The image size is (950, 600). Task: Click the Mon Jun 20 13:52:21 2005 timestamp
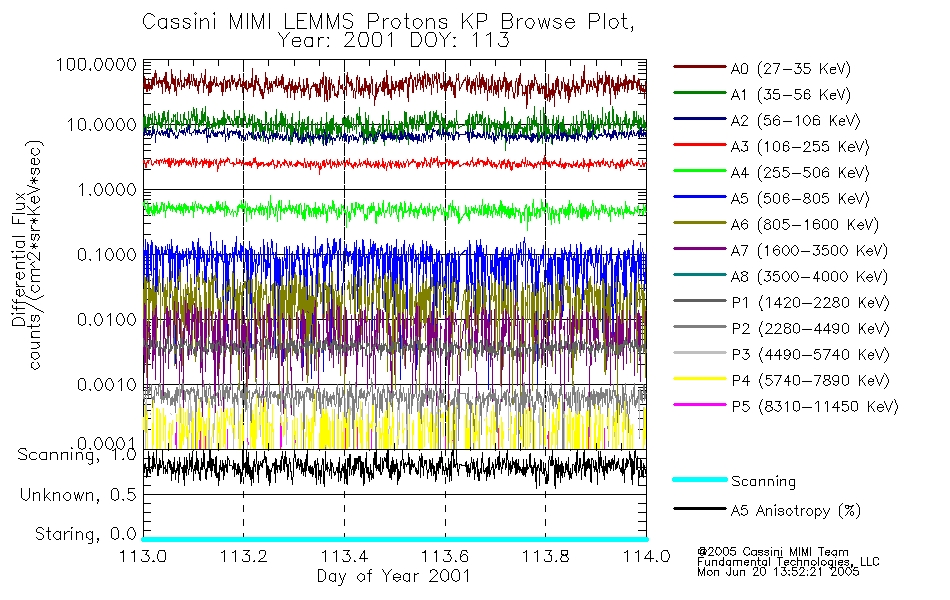click(x=778, y=572)
